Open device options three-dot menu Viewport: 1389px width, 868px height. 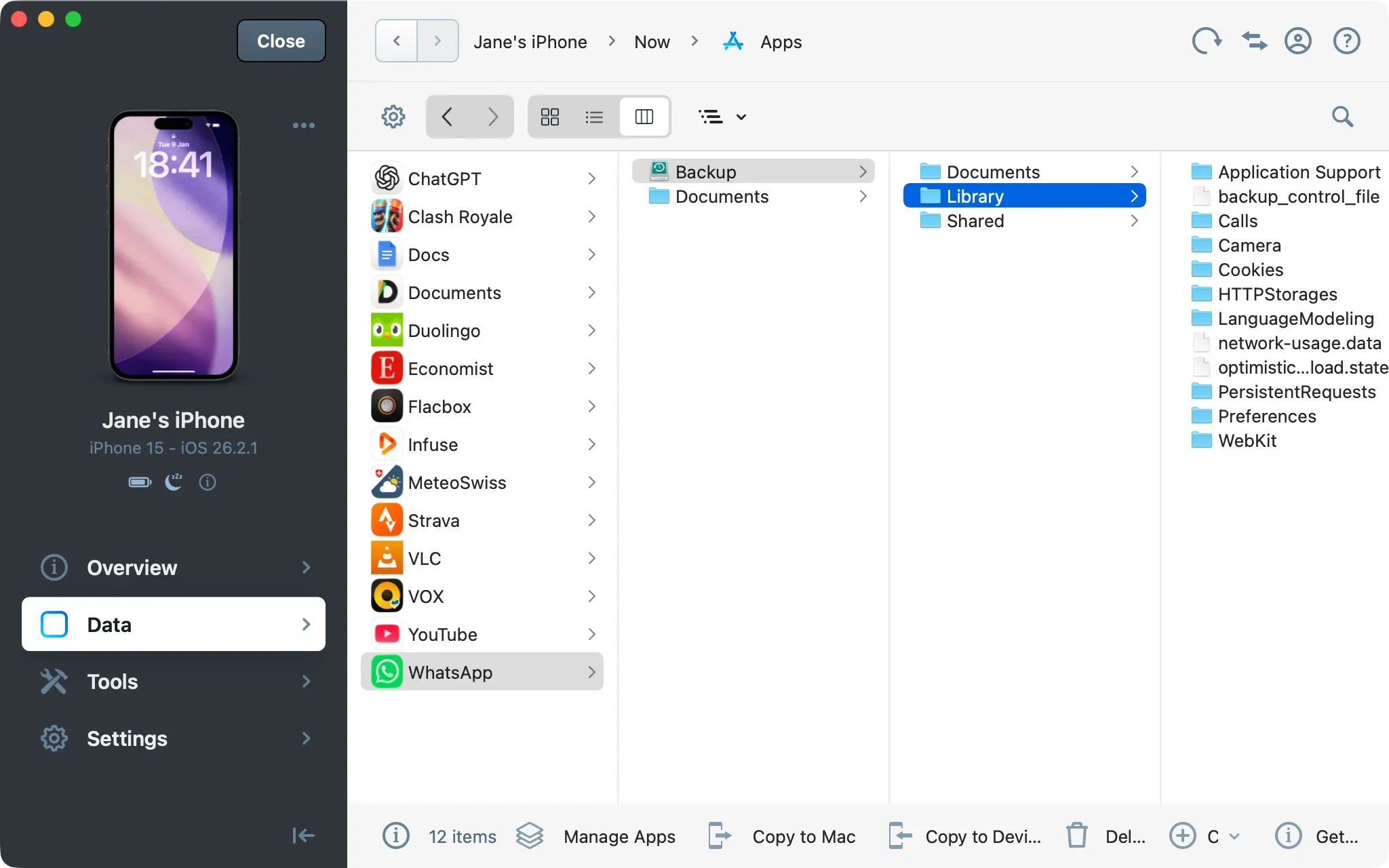(x=303, y=125)
